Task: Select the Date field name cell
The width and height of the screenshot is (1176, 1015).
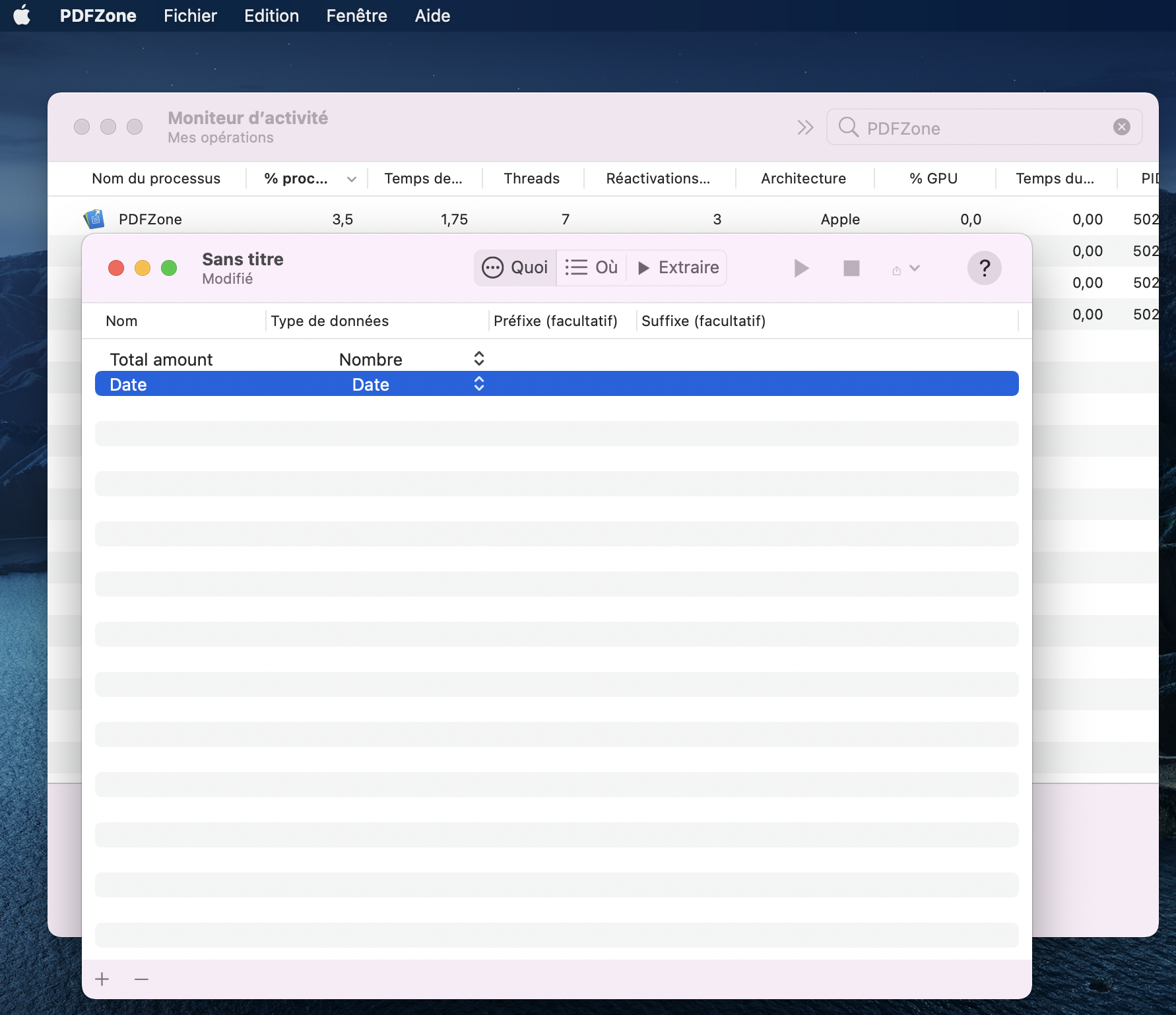Action: (x=128, y=384)
